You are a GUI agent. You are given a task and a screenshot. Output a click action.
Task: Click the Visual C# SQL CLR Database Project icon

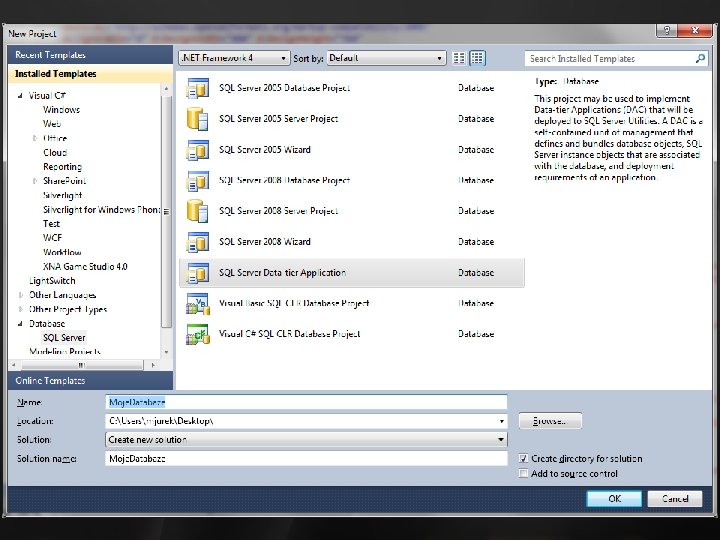[198, 334]
